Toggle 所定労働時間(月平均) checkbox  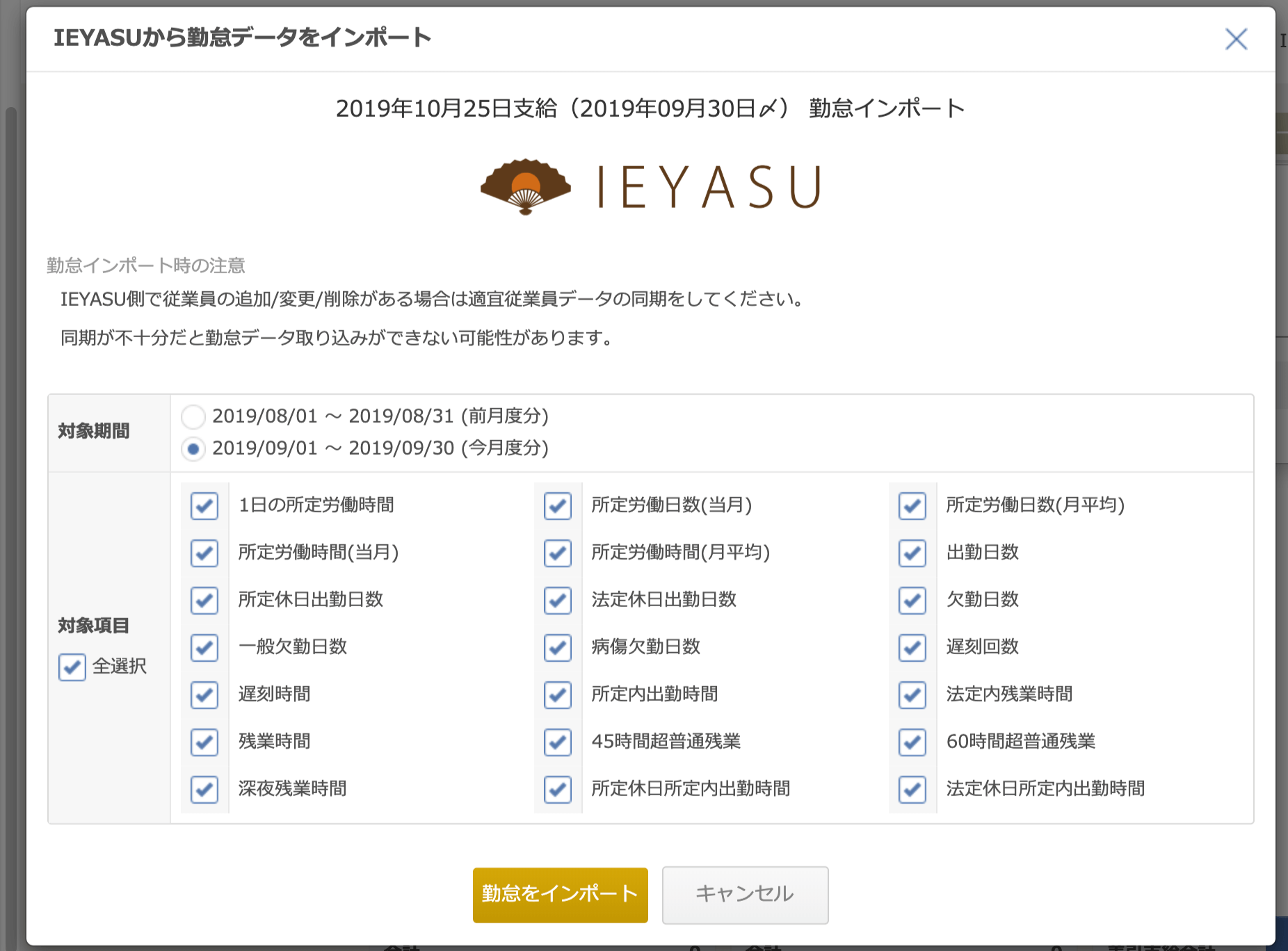[558, 553]
